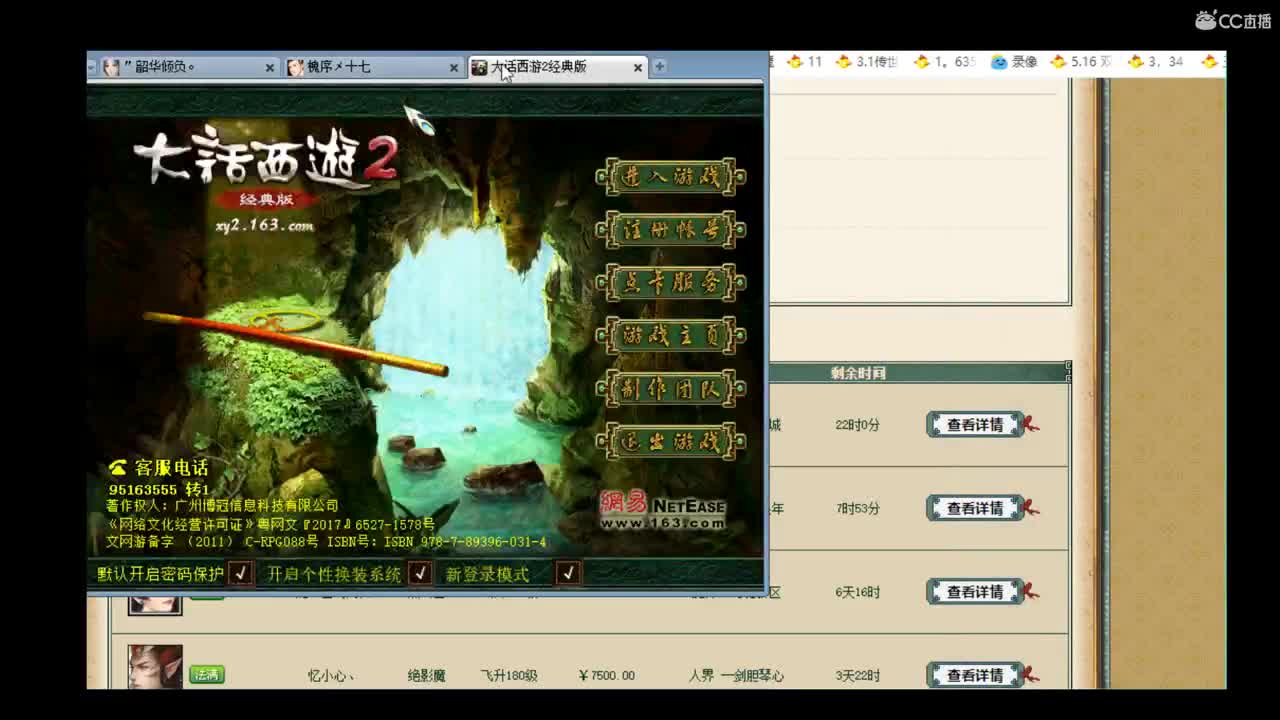Close the 槐序メ十七 tab
This screenshot has width=1280, height=720.
point(453,68)
